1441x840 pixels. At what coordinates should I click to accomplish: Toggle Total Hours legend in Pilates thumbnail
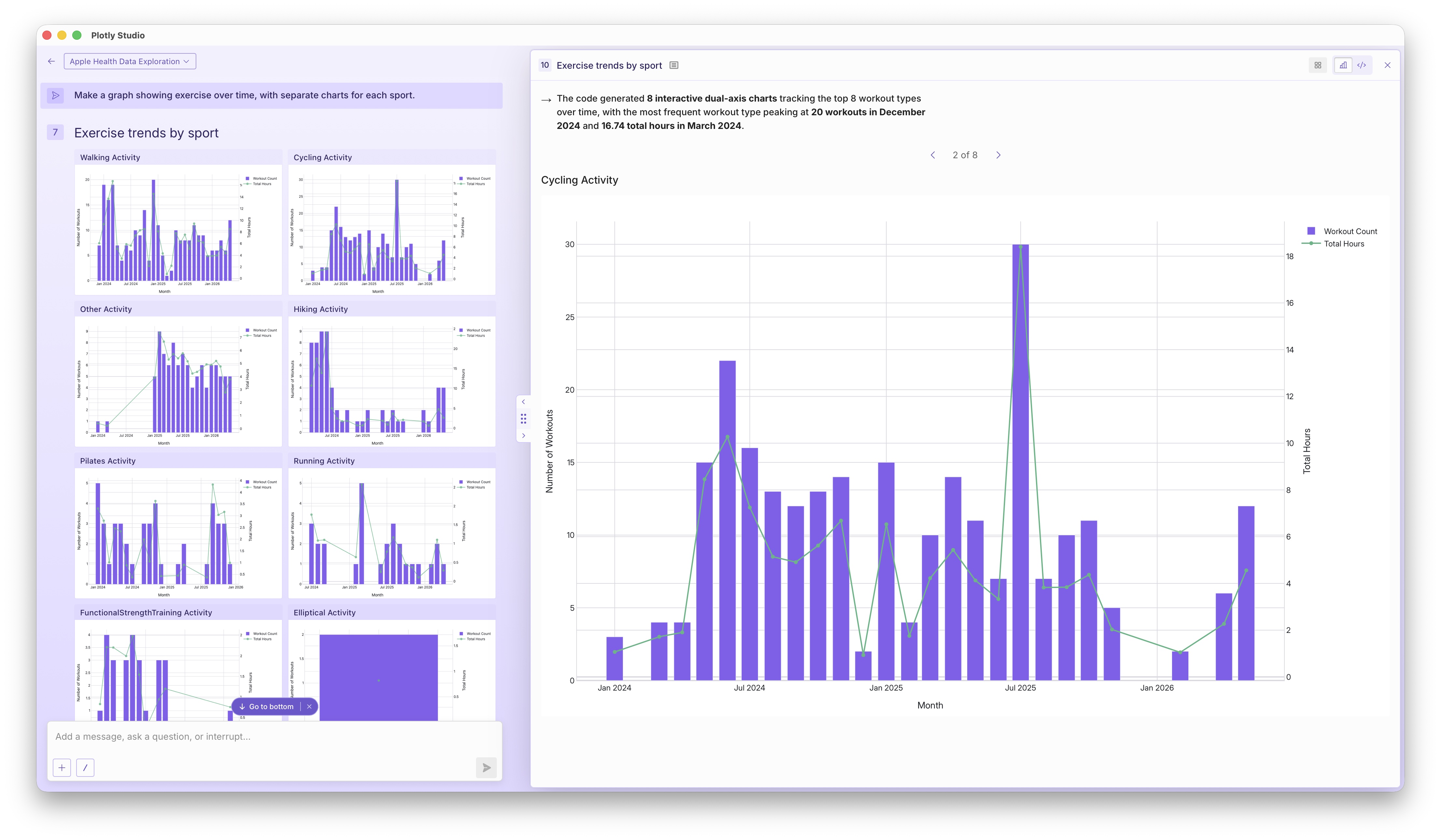pos(258,487)
